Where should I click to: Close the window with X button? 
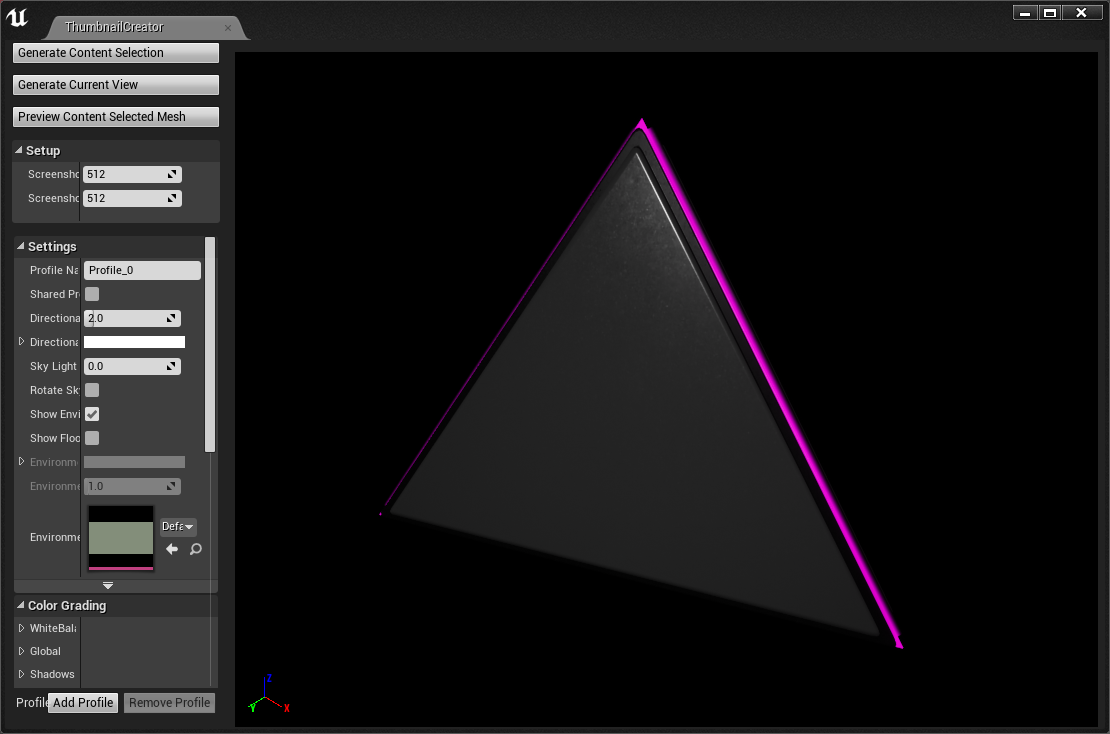1081,13
